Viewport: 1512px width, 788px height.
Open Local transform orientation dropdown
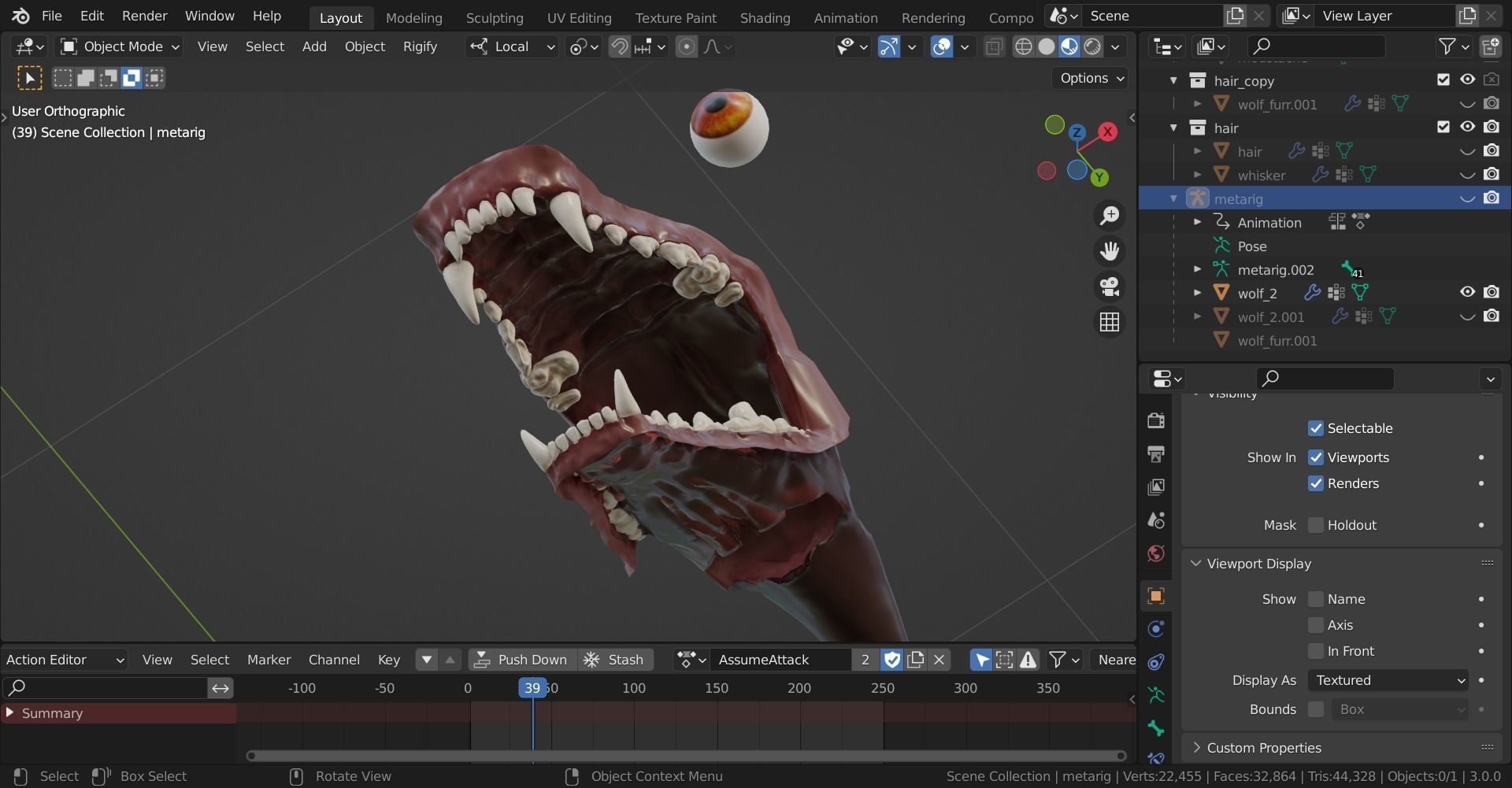(x=512, y=47)
